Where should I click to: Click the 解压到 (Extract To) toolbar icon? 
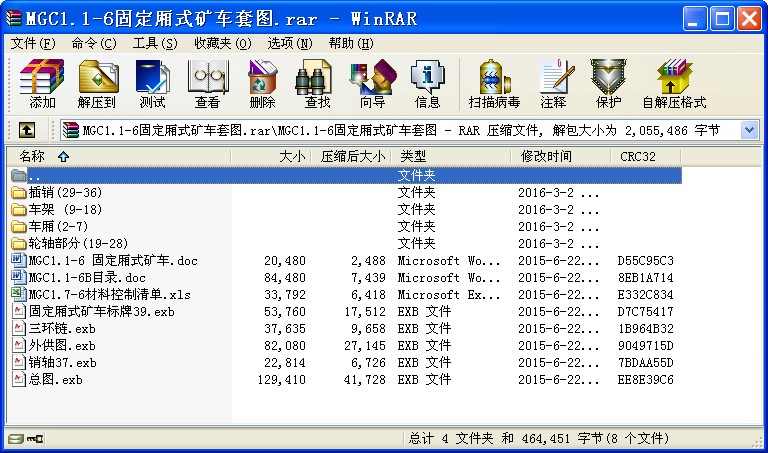97,77
